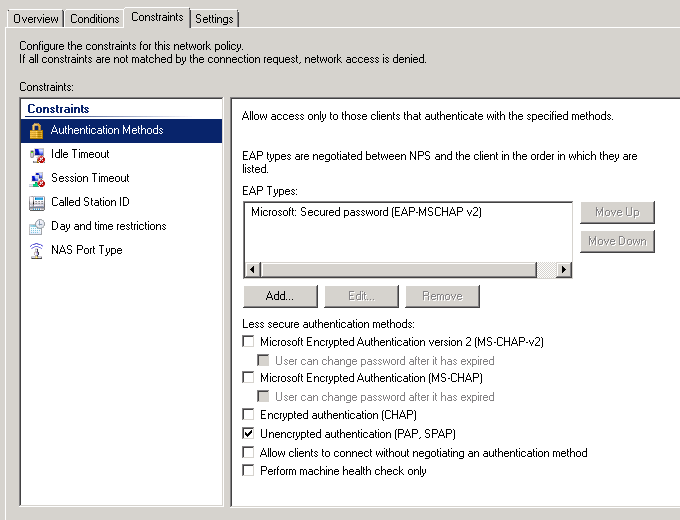The image size is (680, 520).
Task: Click the Add... button for EAP types
Action: 280,296
